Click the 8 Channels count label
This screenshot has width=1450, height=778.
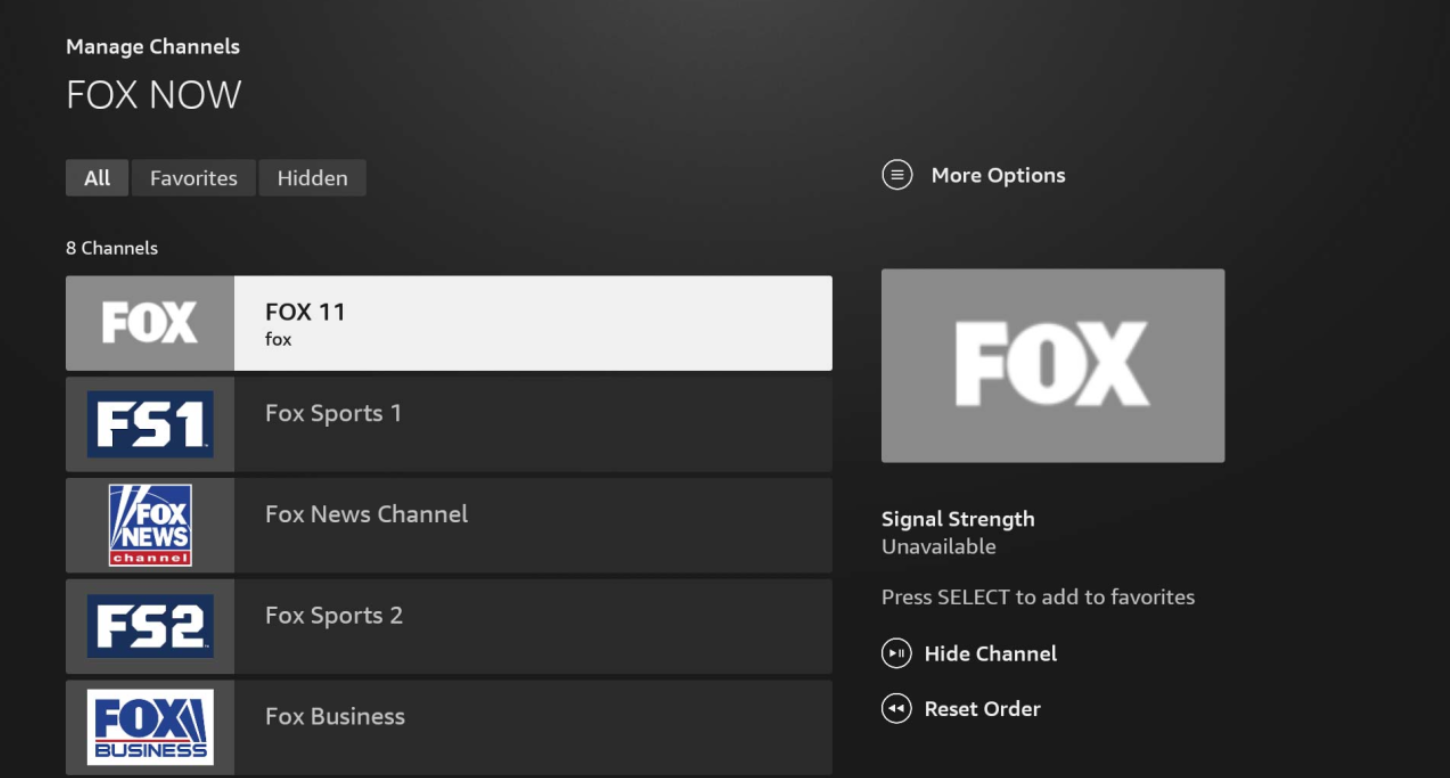pos(112,248)
